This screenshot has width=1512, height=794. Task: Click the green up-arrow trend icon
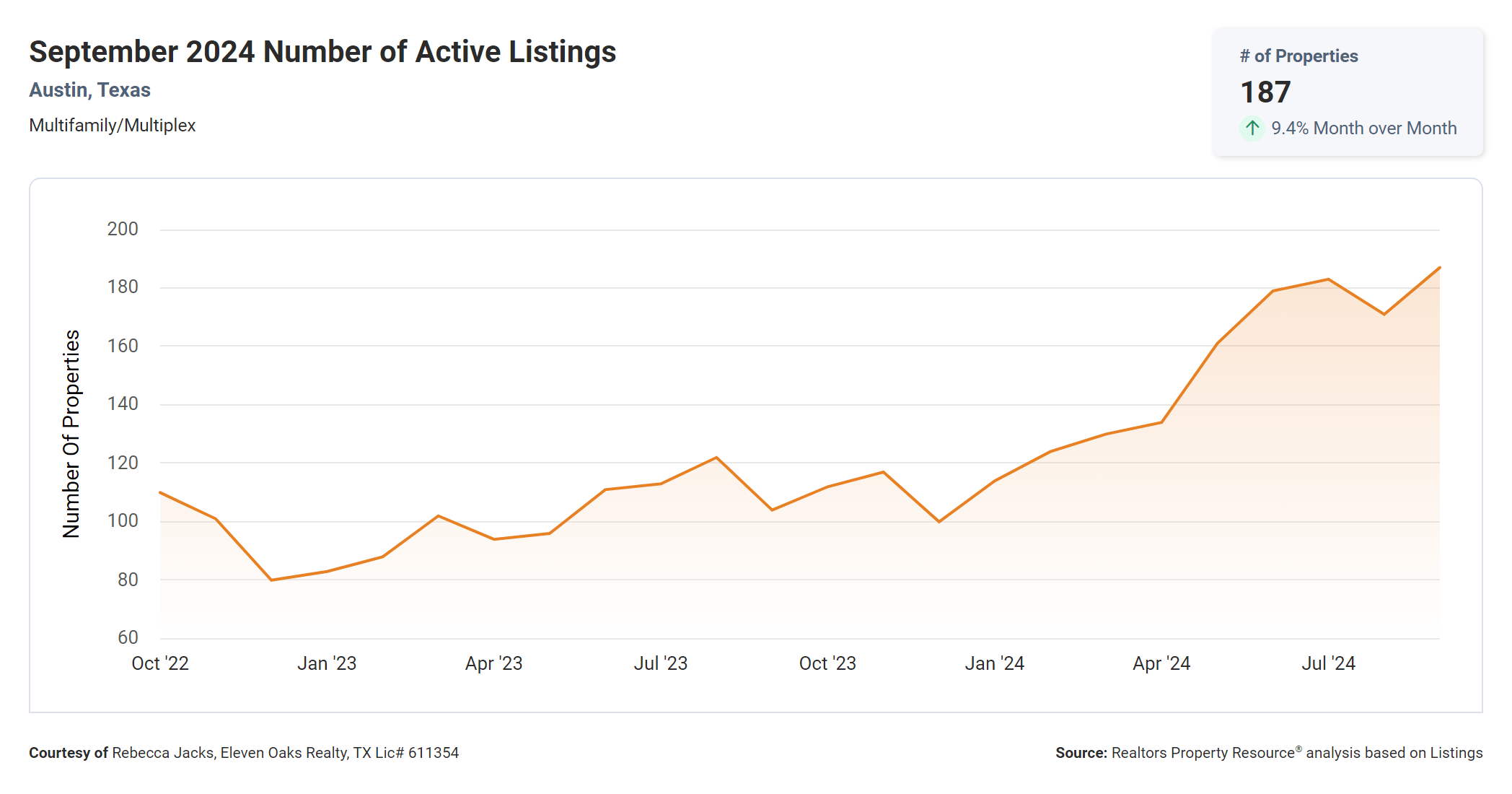(1252, 128)
